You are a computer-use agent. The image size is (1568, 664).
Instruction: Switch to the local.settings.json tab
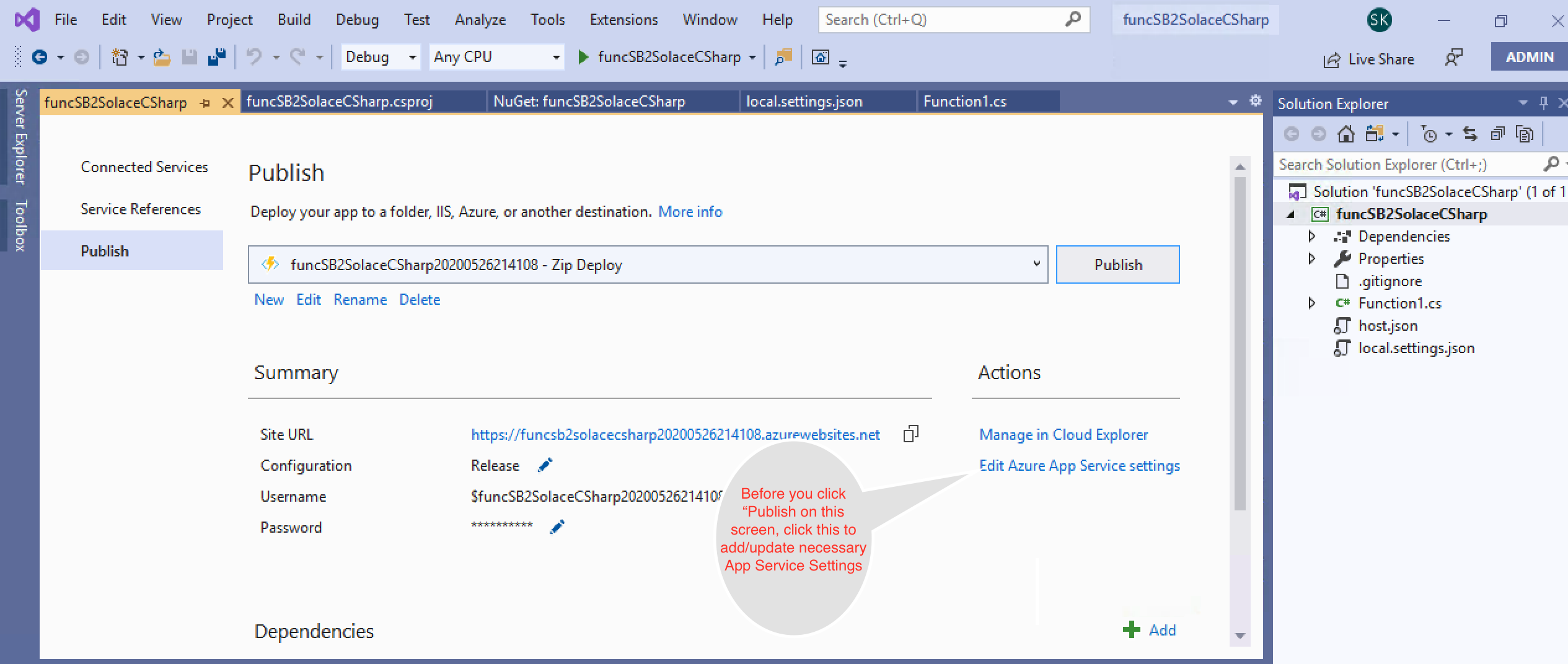[804, 102]
